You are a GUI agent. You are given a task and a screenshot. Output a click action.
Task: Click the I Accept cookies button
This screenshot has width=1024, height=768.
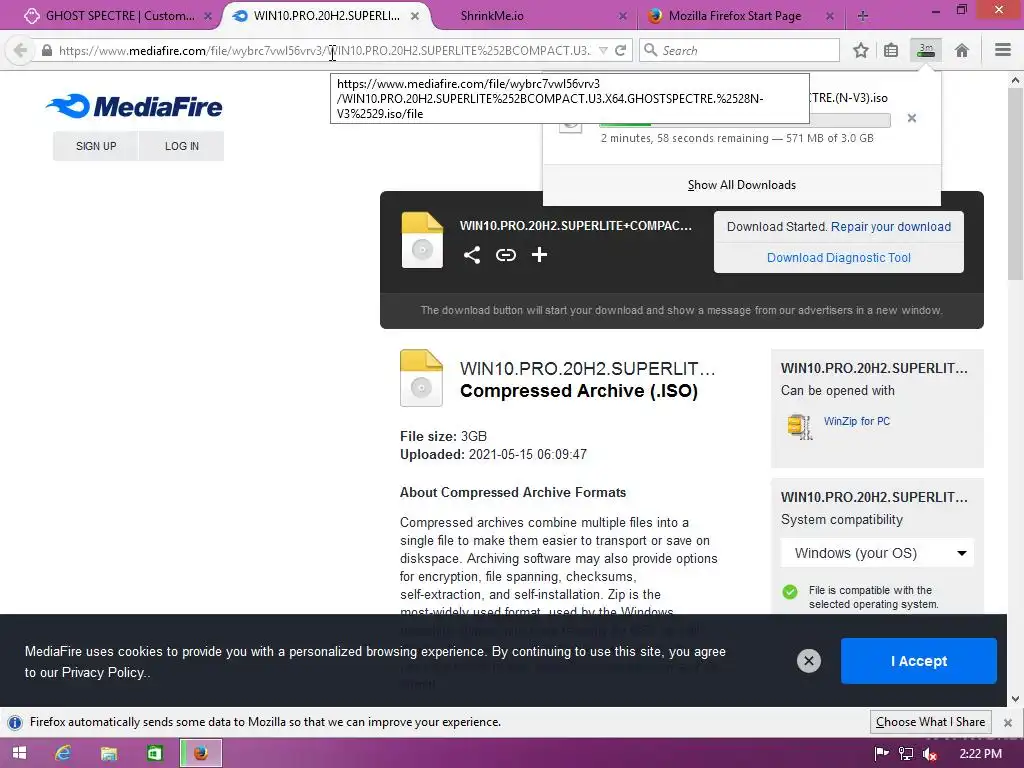pyautogui.click(x=918, y=661)
